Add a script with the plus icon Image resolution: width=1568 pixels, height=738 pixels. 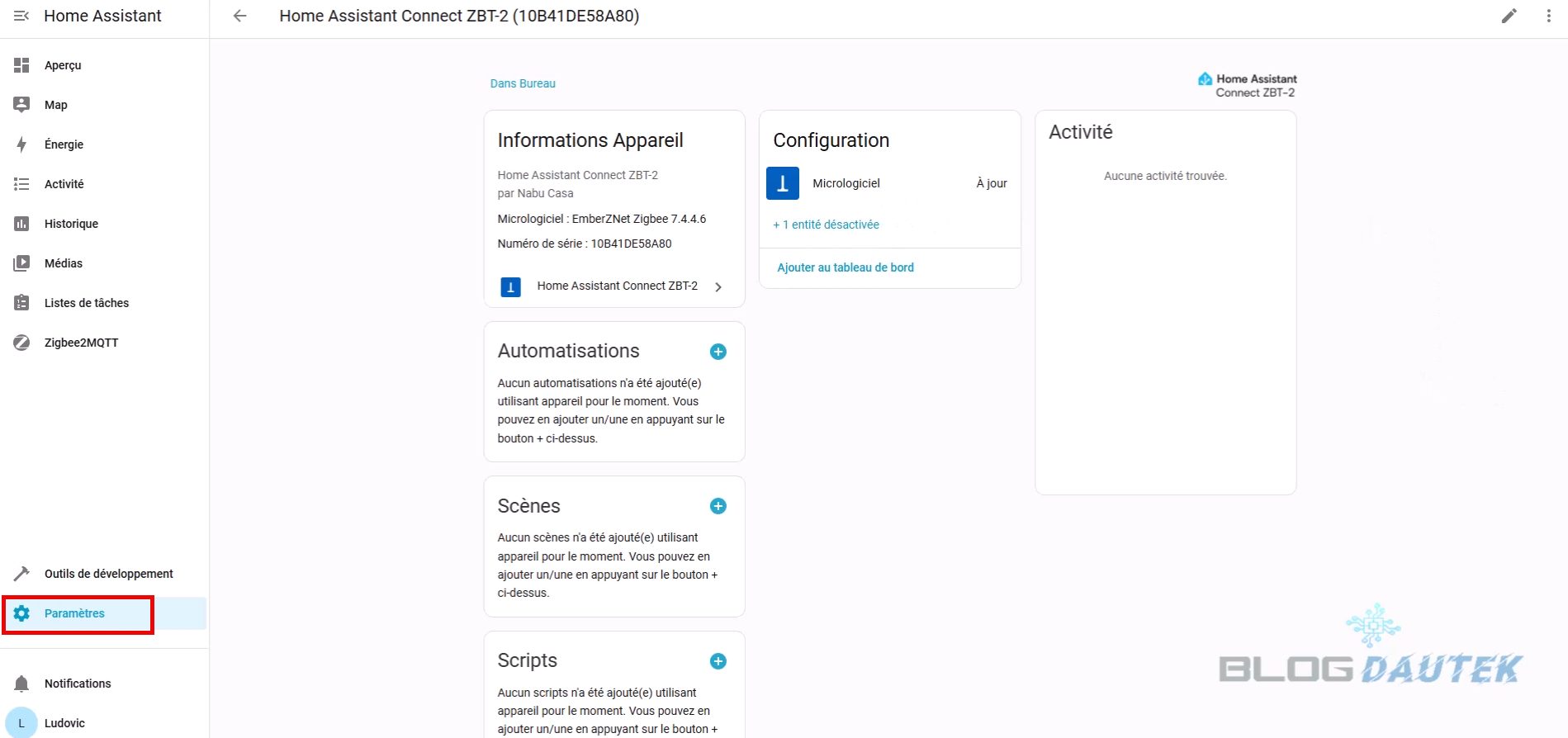(718, 661)
